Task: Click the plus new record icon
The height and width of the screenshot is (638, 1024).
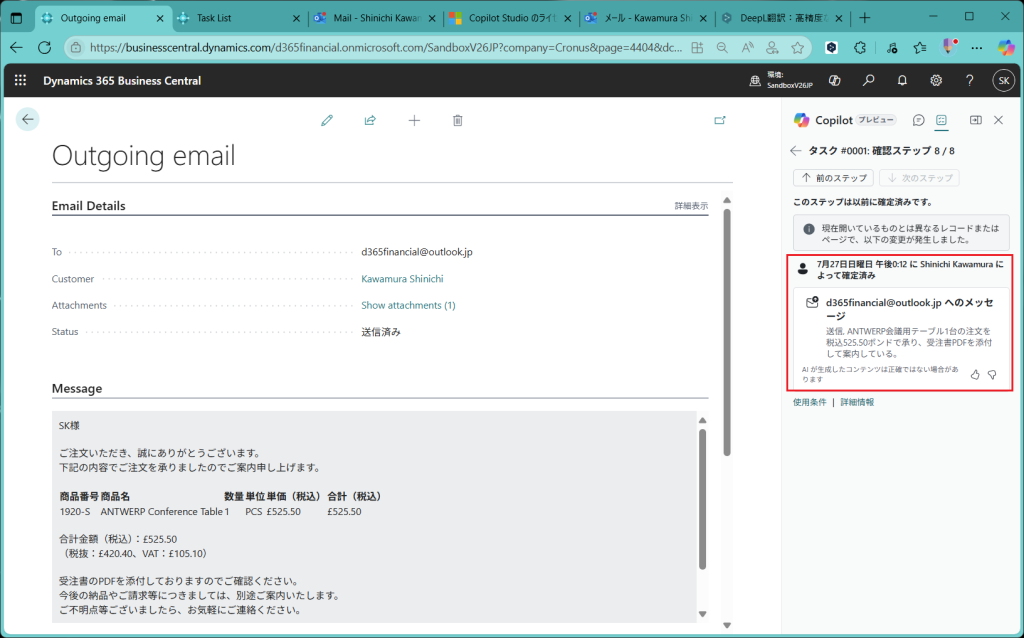Action: (x=414, y=120)
